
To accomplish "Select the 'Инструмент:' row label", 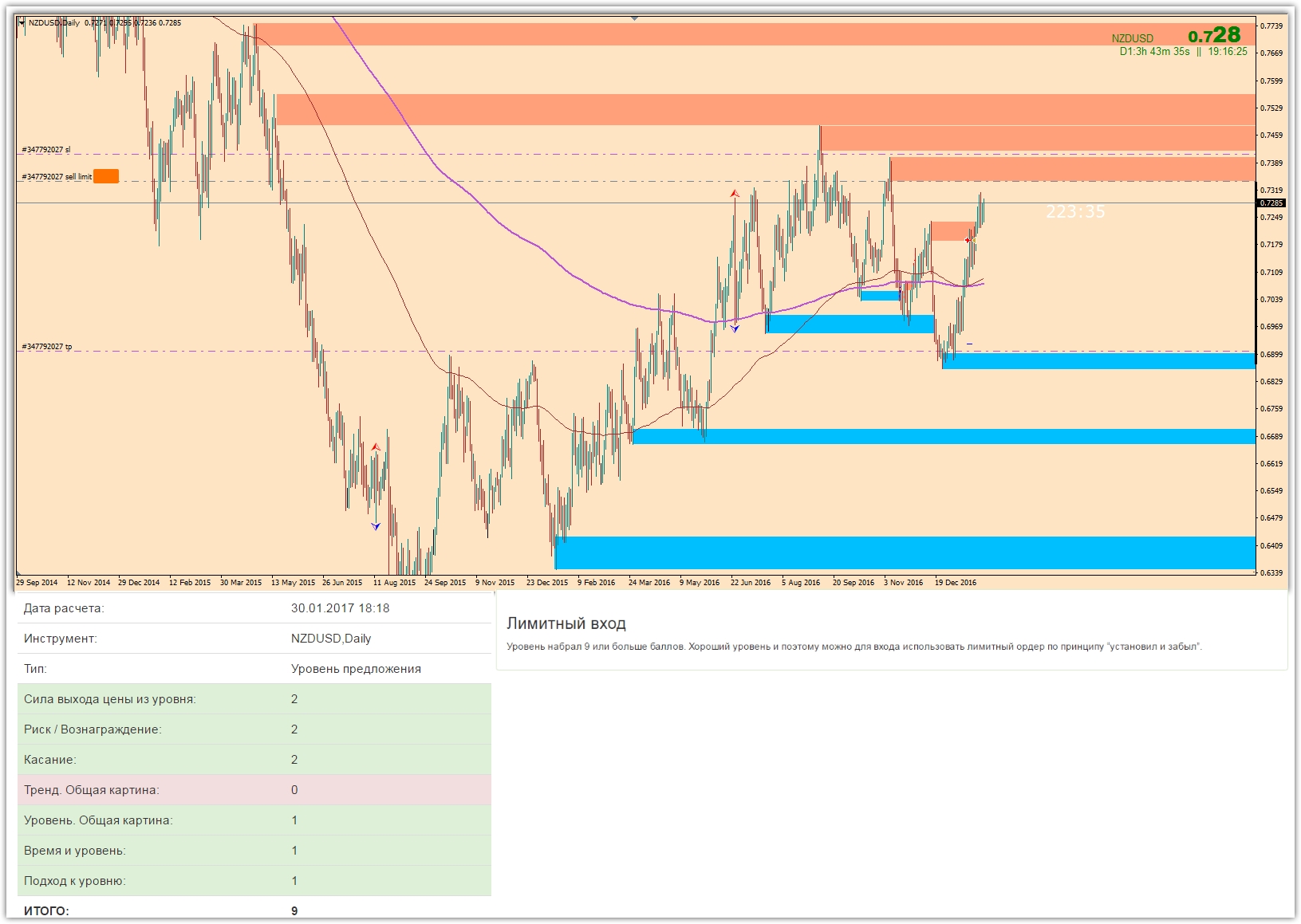I will (x=61, y=639).
